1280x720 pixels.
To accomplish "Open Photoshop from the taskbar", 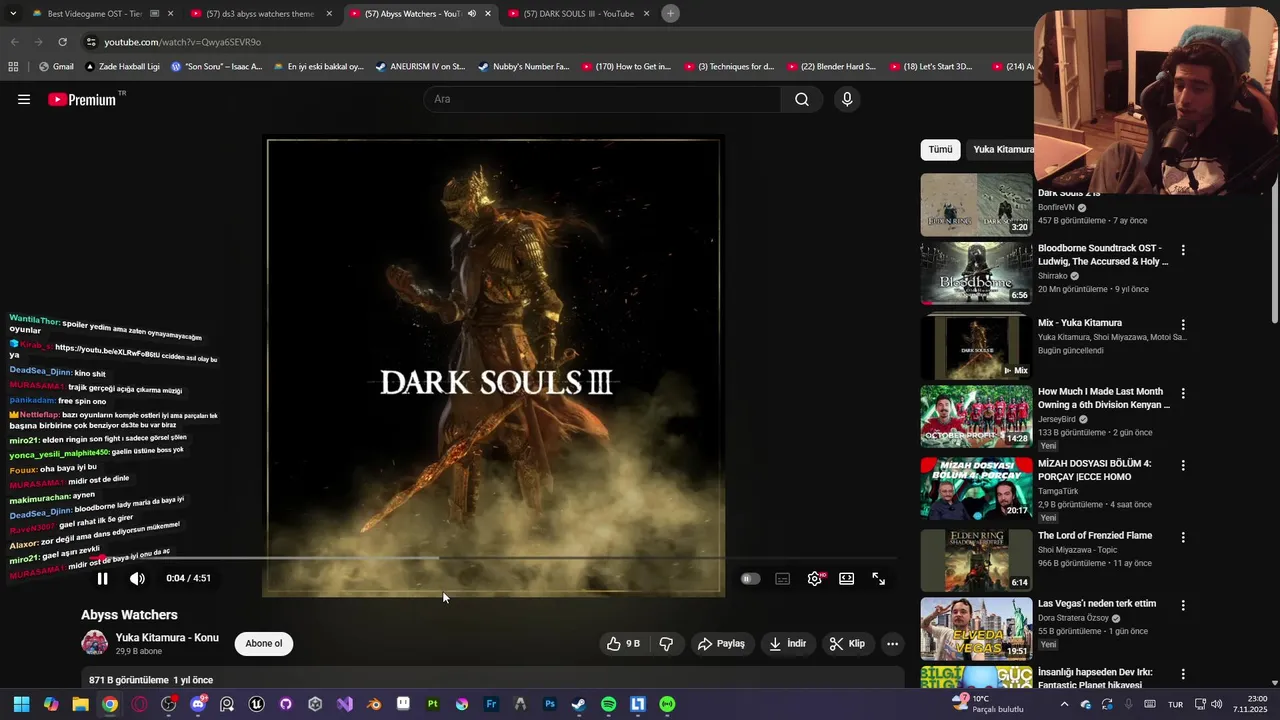I will point(549,704).
